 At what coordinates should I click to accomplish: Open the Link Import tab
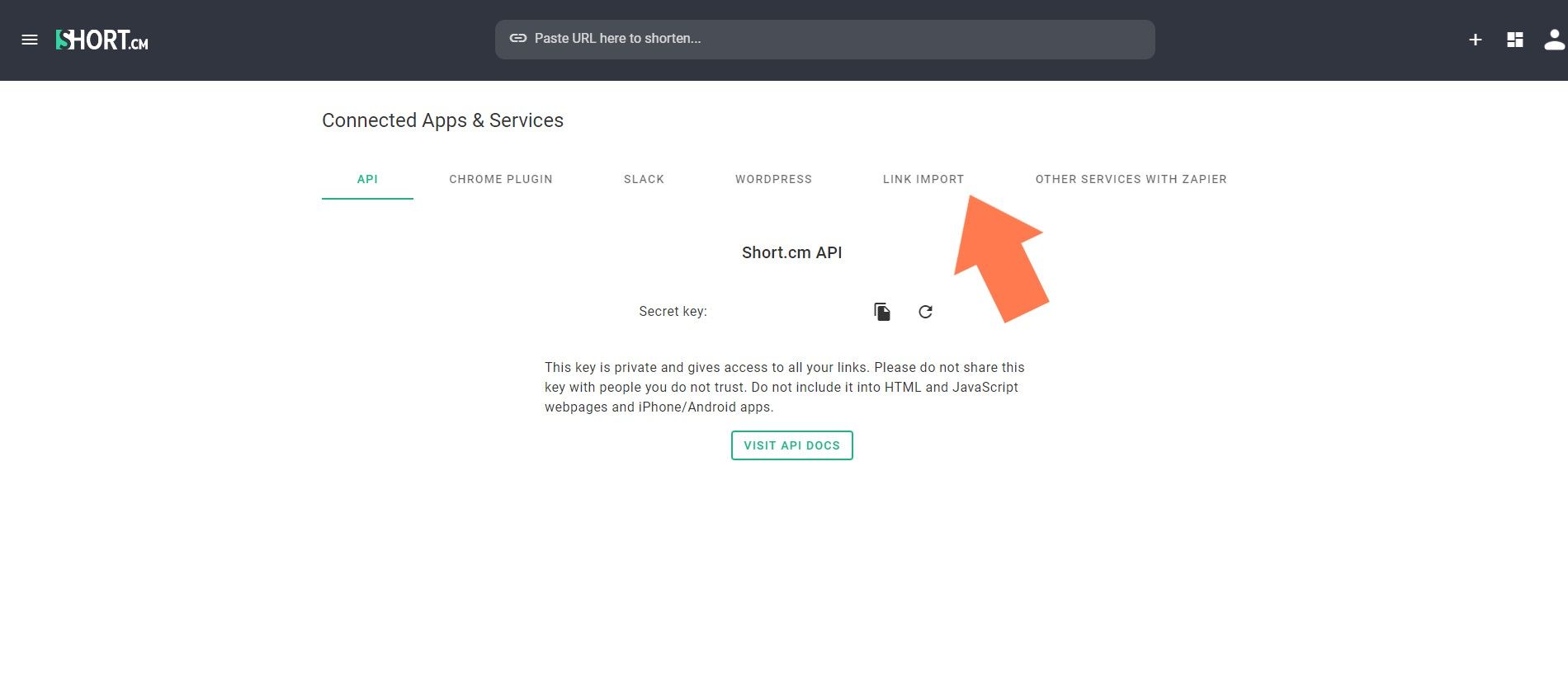923,179
